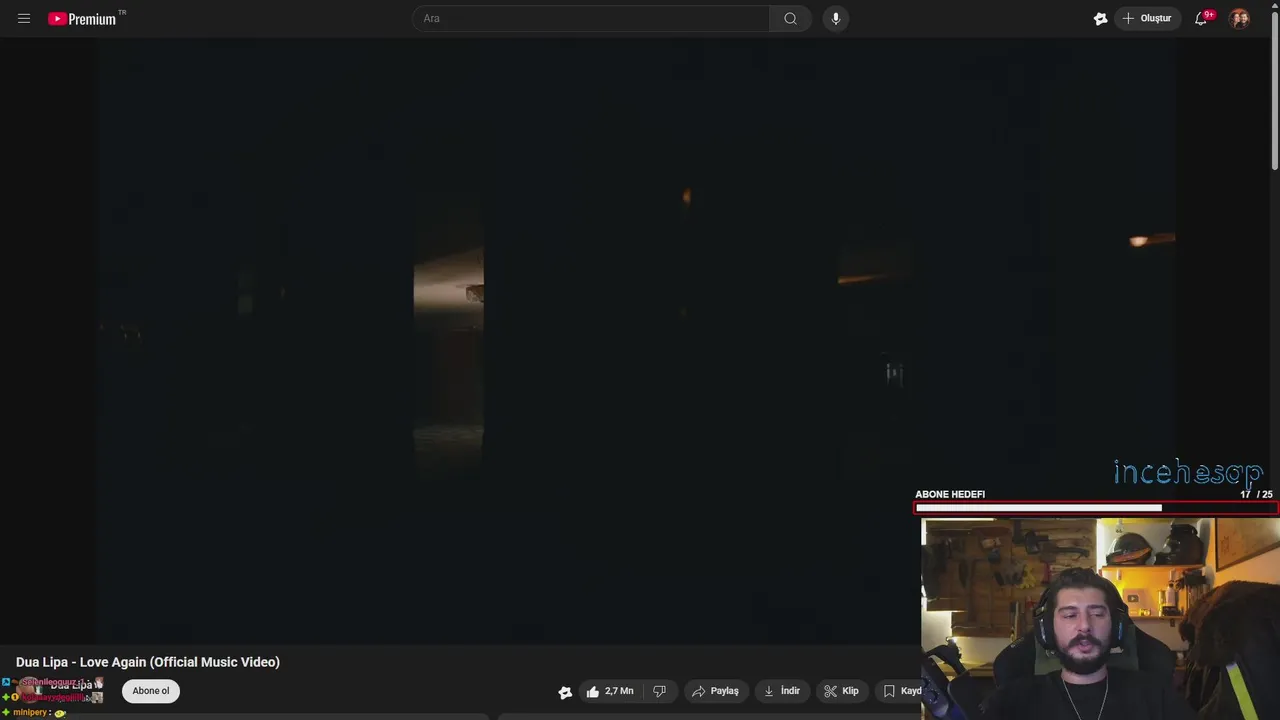The height and width of the screenshot is (720, 1280).
Task: Click the streamer webcam overlay
Action: coord(1100,618)
